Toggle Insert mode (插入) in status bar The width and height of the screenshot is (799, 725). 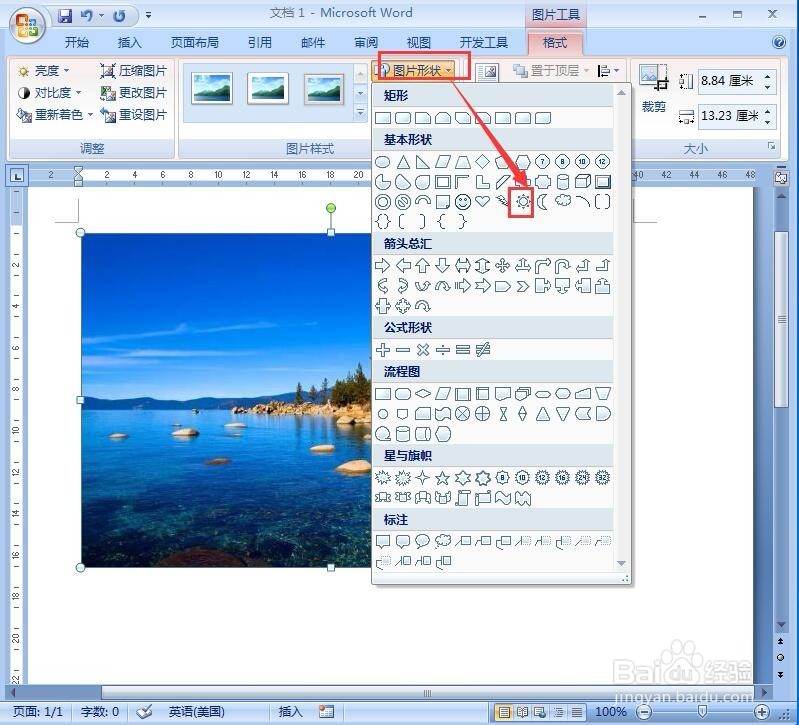pos(290,712)
